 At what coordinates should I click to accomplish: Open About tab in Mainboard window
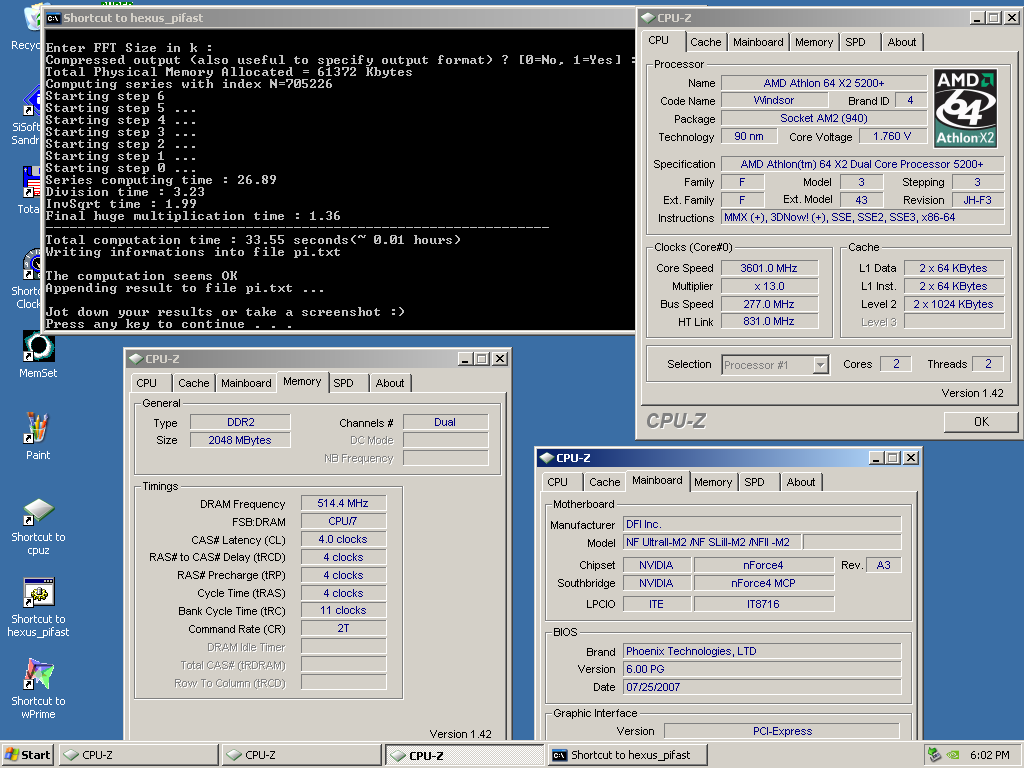[800, 482]
